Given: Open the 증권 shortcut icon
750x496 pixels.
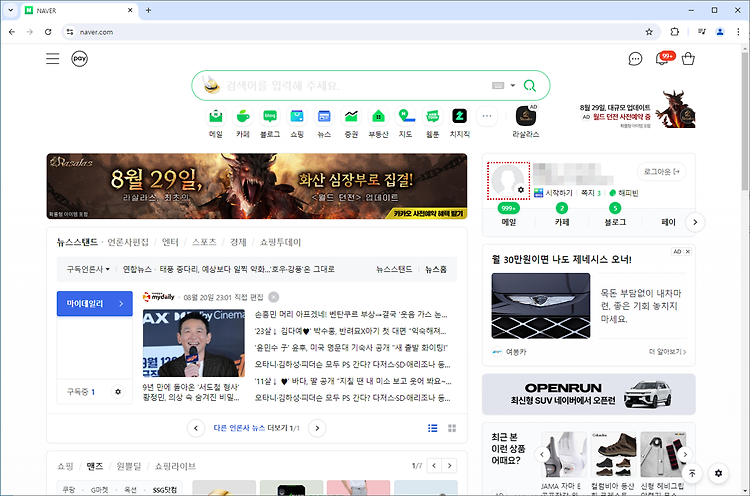Looking at the screenshot, I should point(351,116).
